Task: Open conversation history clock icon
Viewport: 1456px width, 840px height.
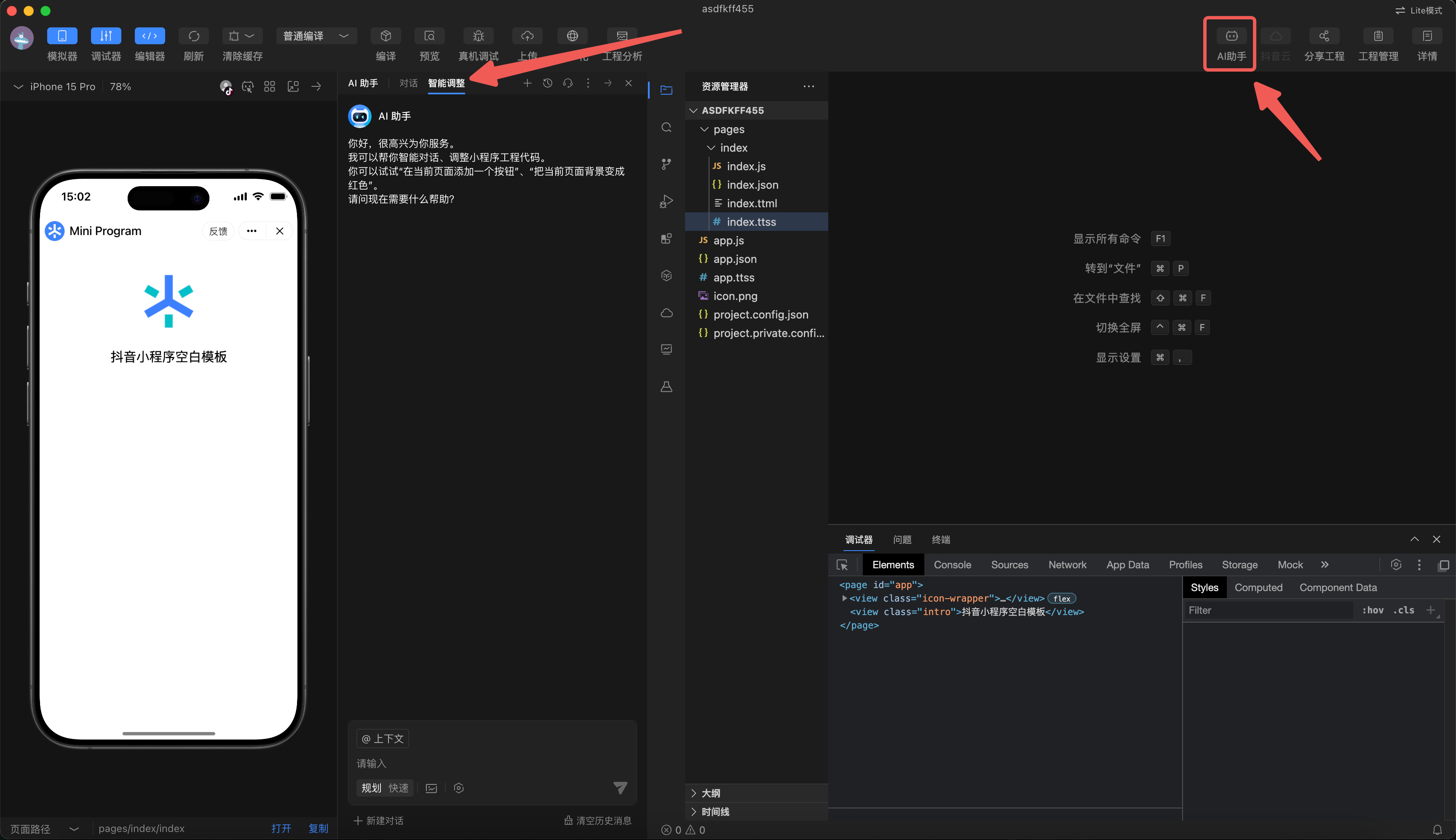Action: pos(547,84)
